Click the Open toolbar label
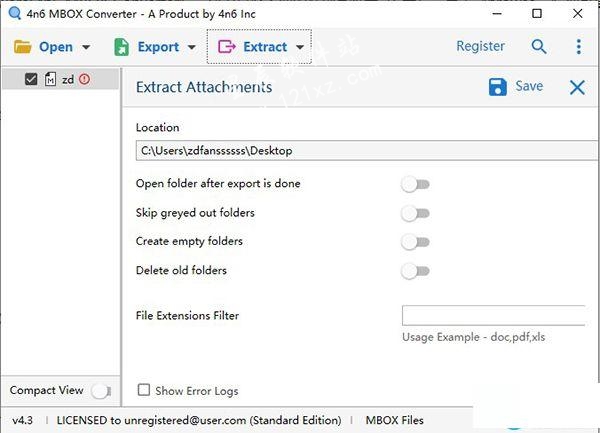The width and height of the screenshot is (600, 433). 56,47
